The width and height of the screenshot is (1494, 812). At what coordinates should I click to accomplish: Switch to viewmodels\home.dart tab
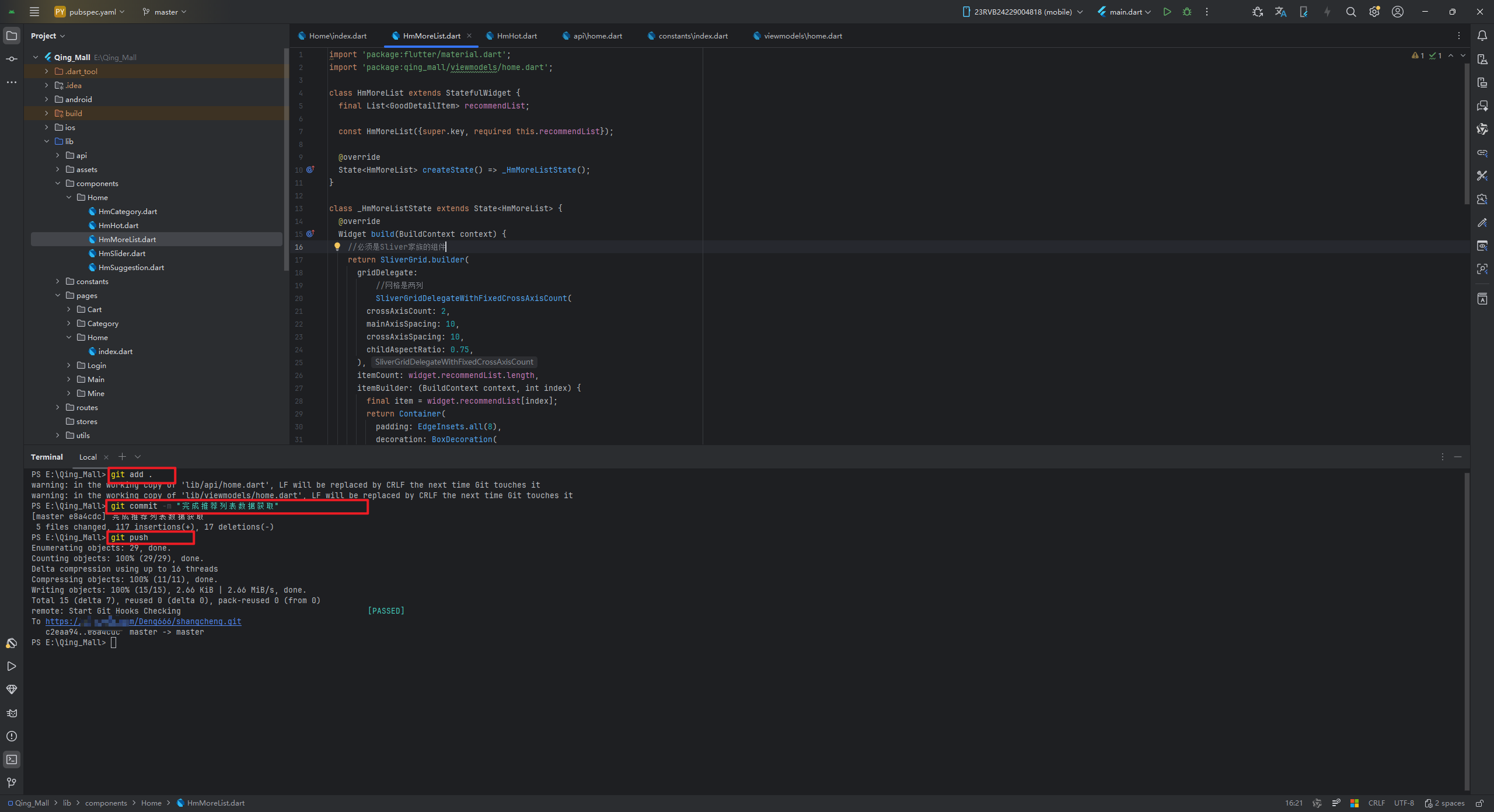802,36
